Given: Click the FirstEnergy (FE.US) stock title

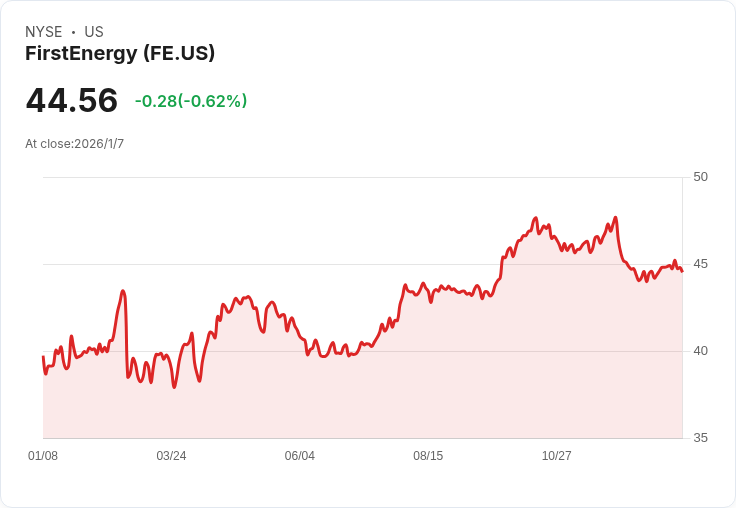Looking at the screenshot, I should click(120, 53).
